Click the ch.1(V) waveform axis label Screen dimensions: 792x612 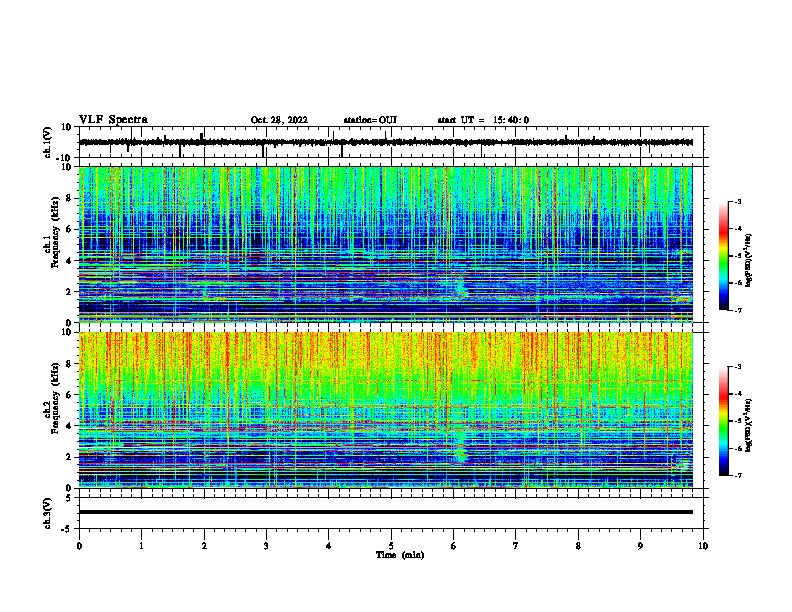pyautogui.click(x=48, y=142)
